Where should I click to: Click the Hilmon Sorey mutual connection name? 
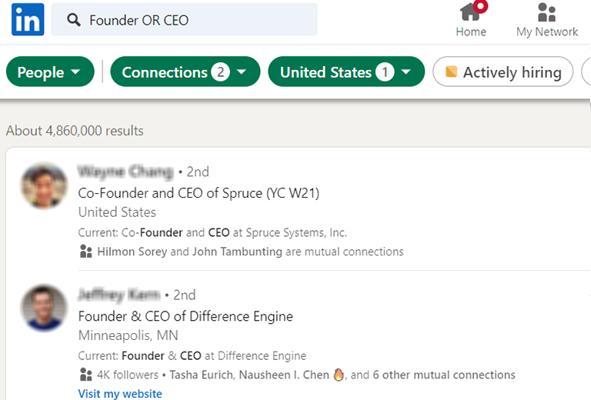pyautogui.click(x=132, y=251)
